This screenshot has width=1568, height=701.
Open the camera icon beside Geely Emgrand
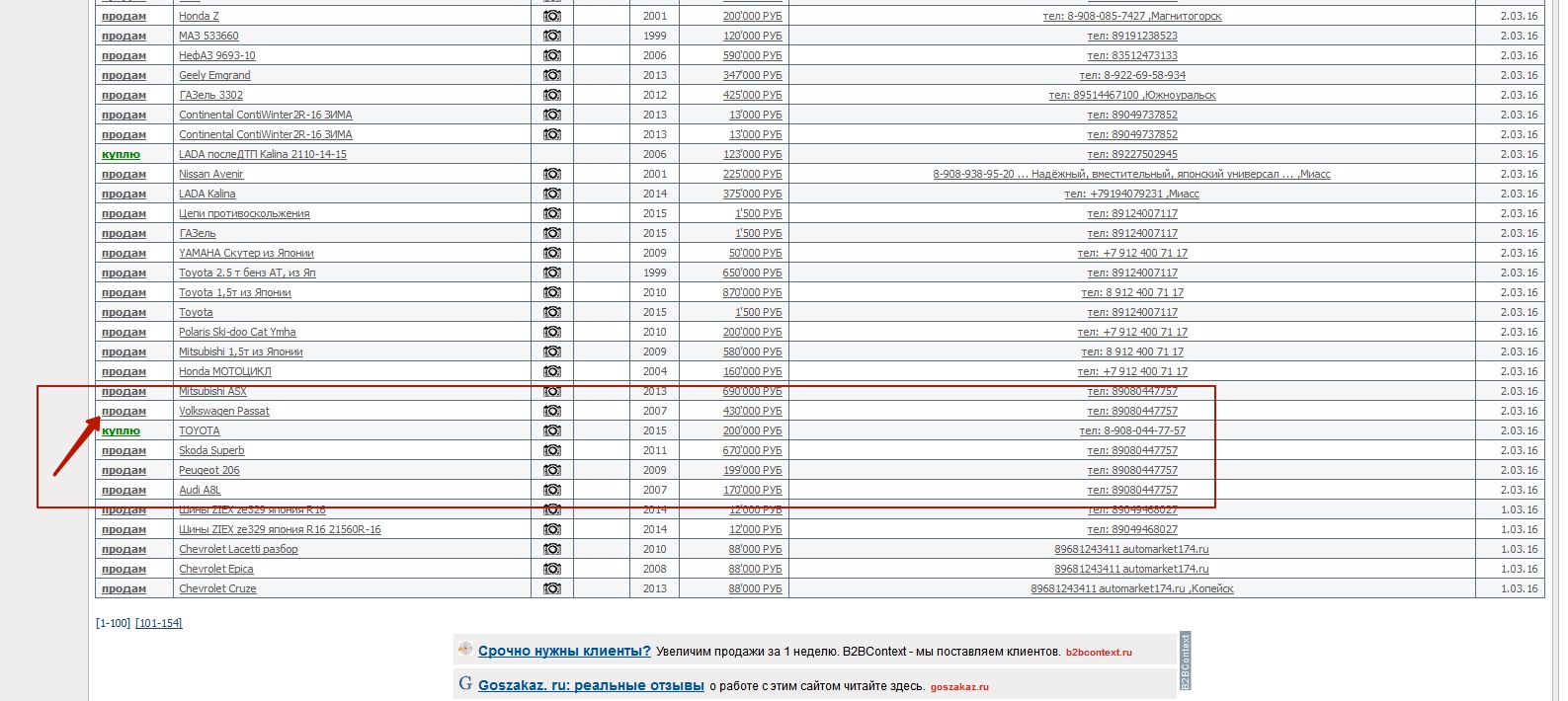[x=552, y=75]
